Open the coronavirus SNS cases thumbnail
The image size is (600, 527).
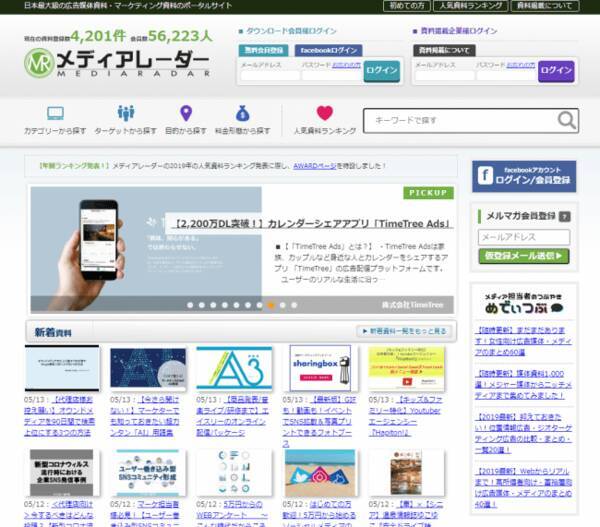click(x=62, y=473)
